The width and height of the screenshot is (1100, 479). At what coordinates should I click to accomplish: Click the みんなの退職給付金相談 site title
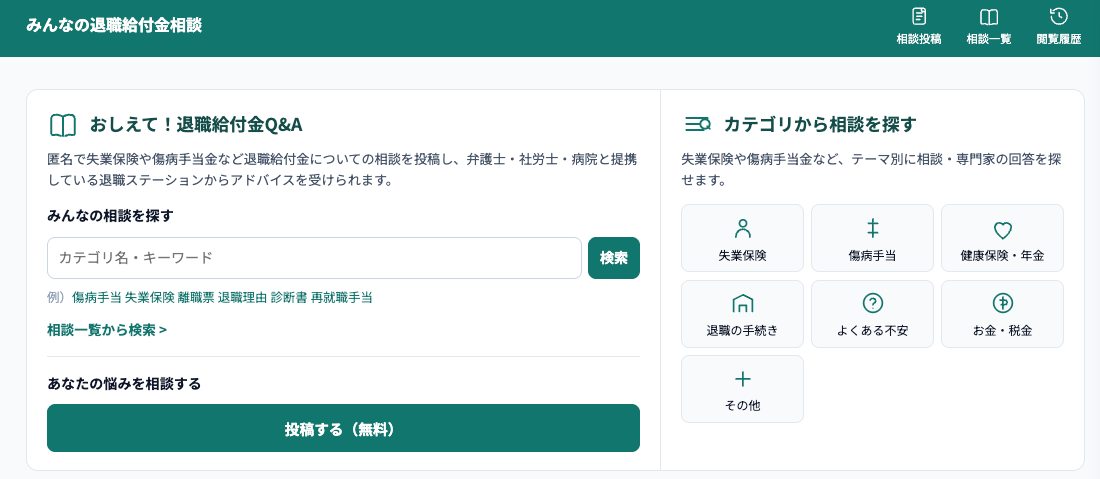pos(114,26)
